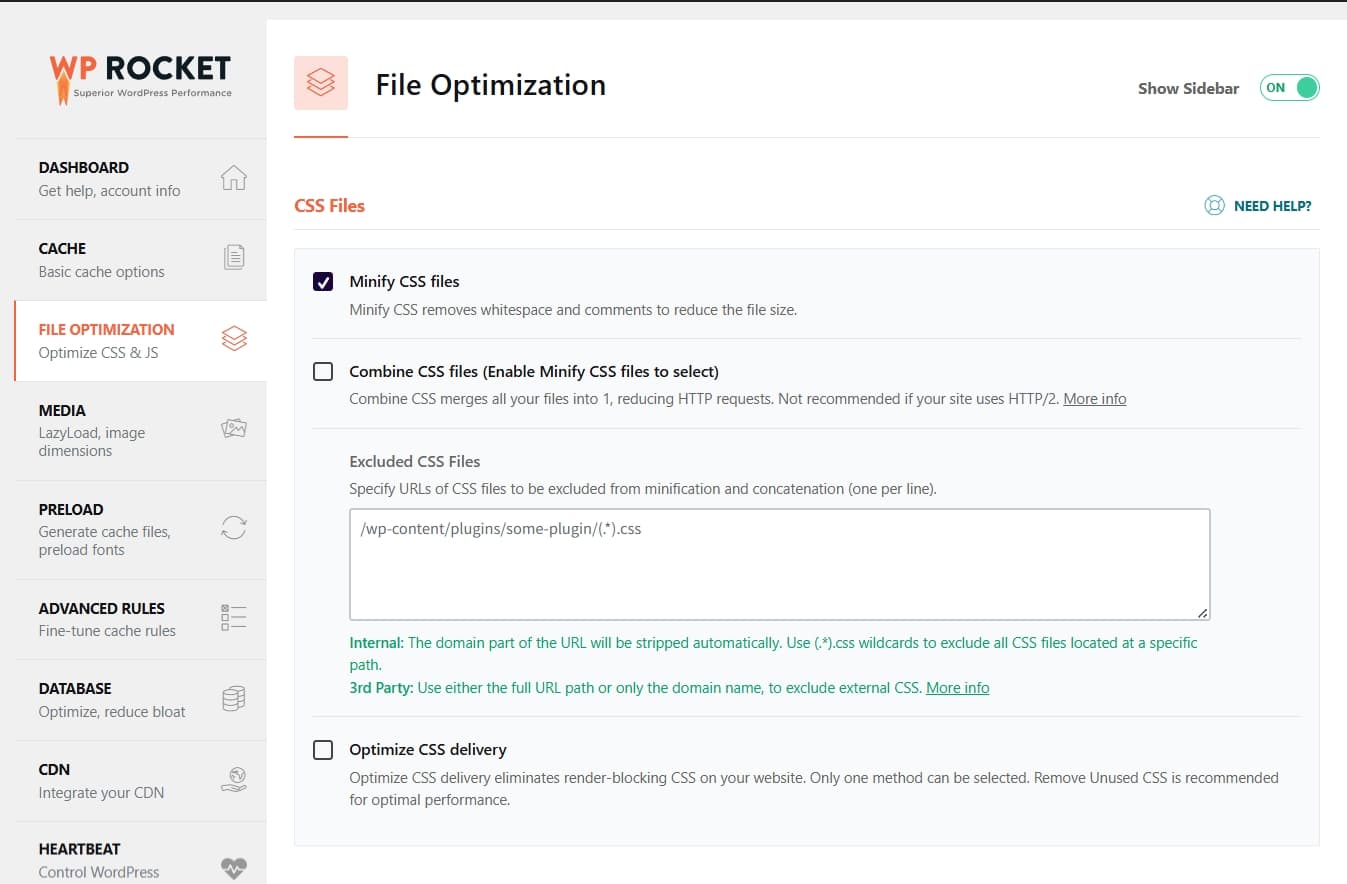Click the Minify CSS files label

click(x=404, y=282)
